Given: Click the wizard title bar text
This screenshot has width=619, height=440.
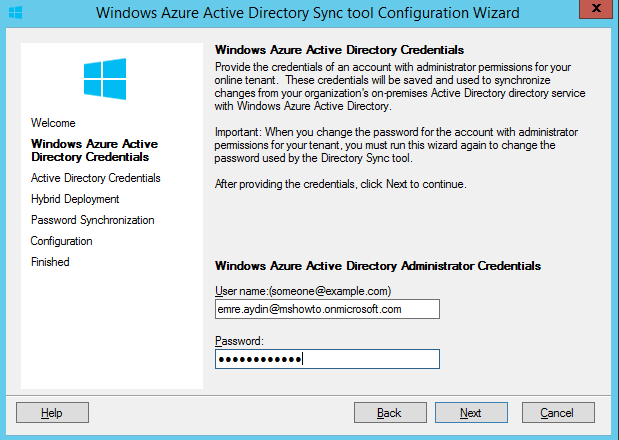Looking at the screenshot, I should tap(308, 13).
